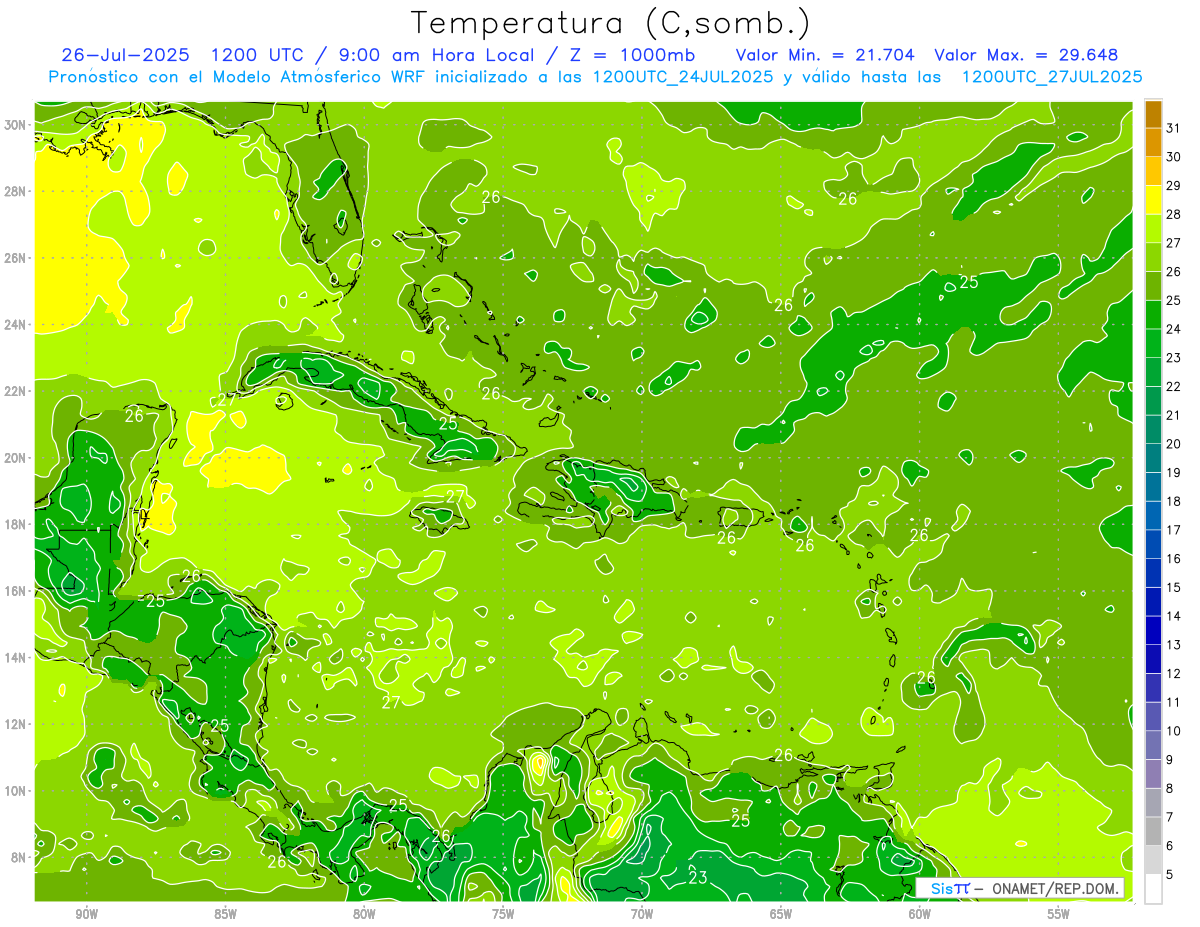Click the color scale label '28'
This screenshot has width=1200, height=927.
tap(1173, 214)
